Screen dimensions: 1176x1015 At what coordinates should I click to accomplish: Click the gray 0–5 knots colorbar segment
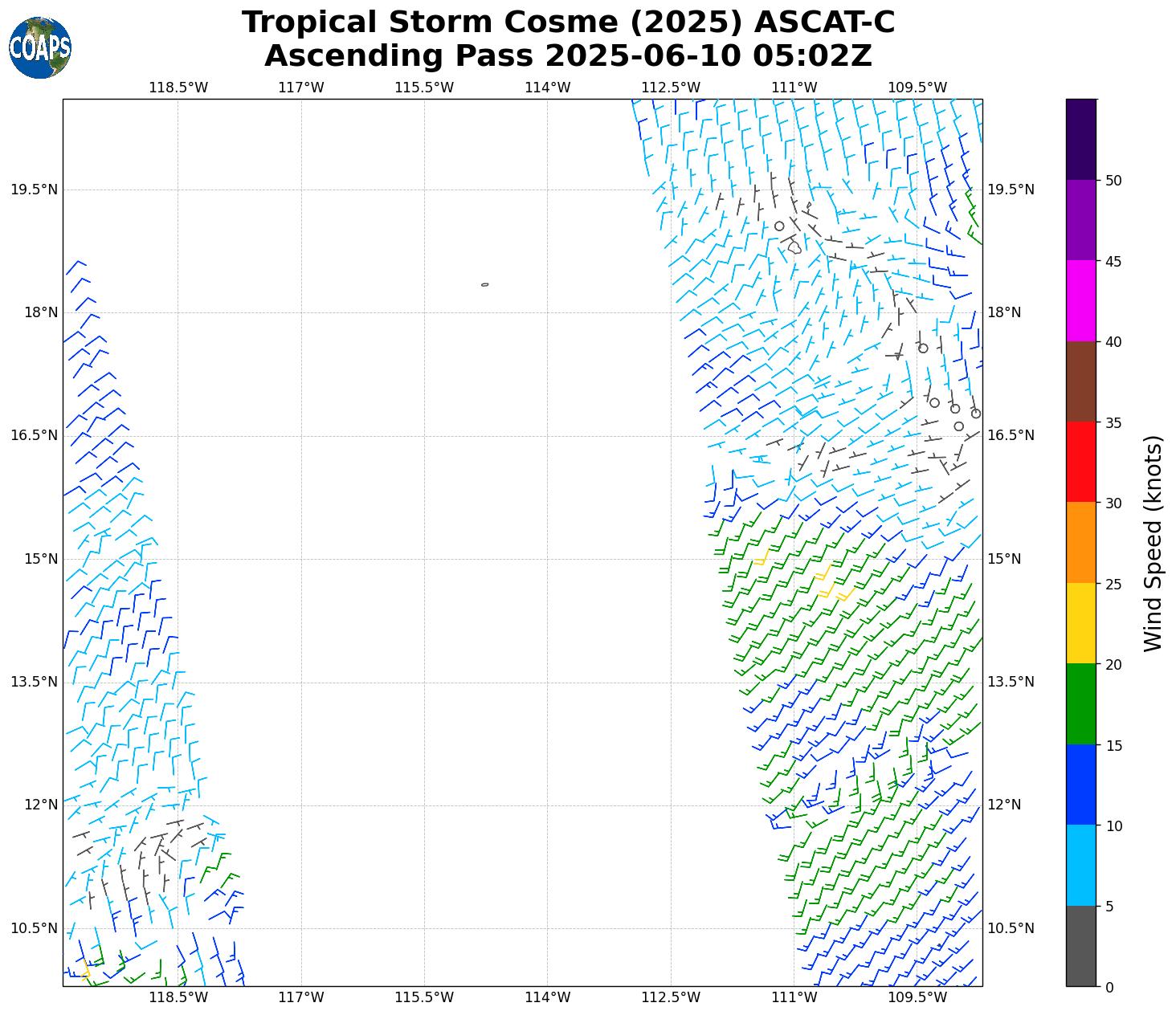click(x=1080, y=946)
